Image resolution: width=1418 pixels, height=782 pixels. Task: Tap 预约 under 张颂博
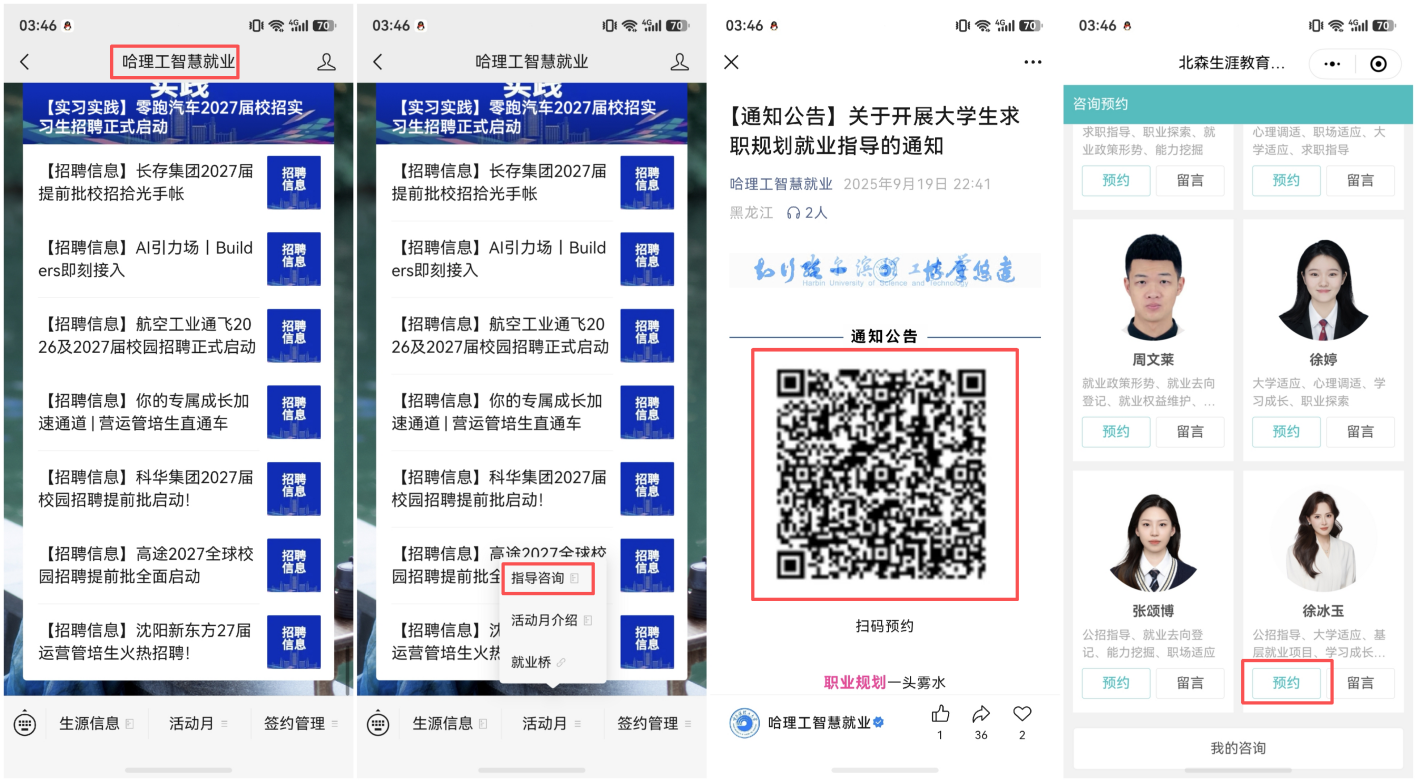[x=1116, y=683]
